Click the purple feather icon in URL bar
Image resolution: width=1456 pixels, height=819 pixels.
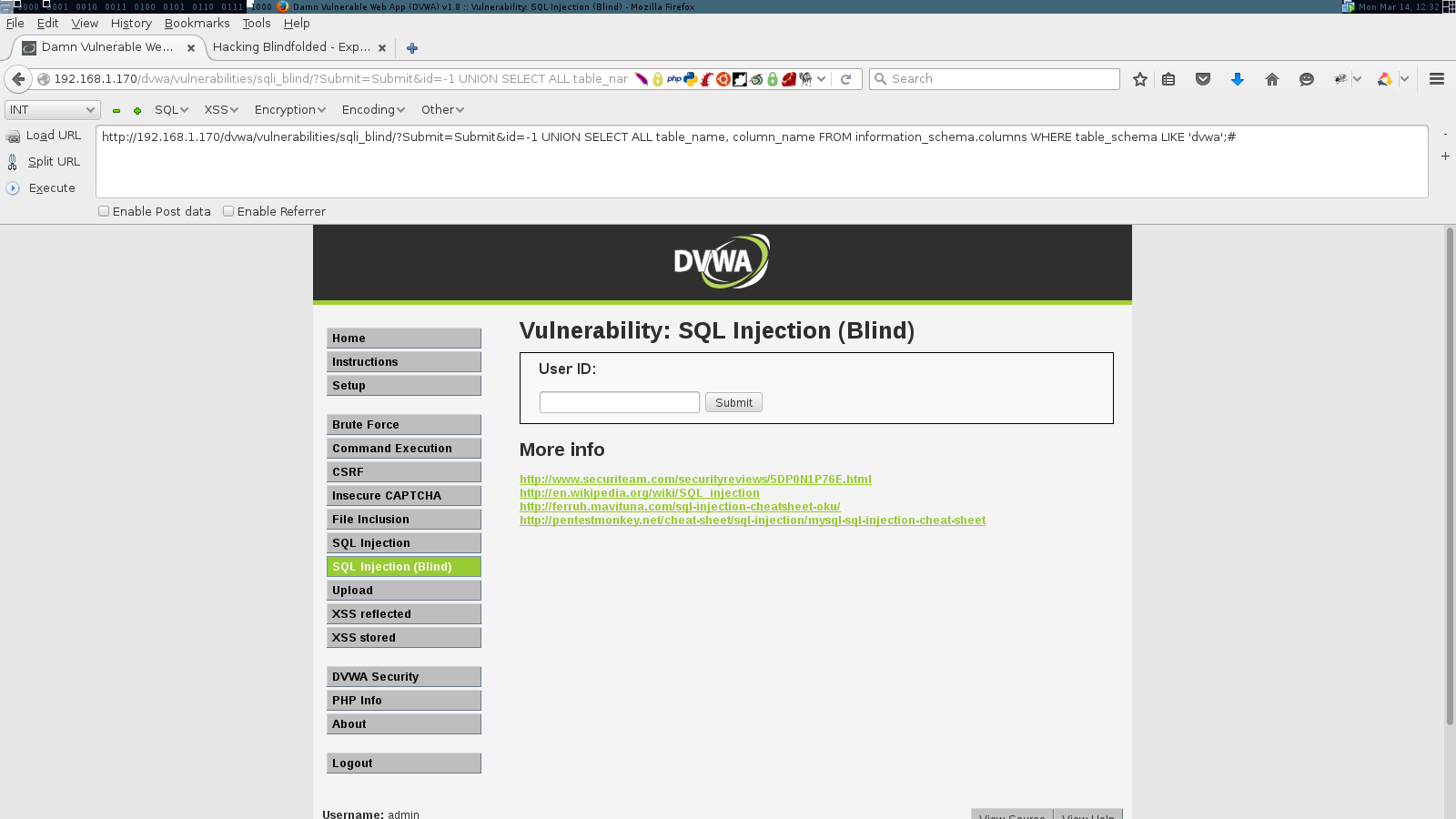(x=642, y=79)
